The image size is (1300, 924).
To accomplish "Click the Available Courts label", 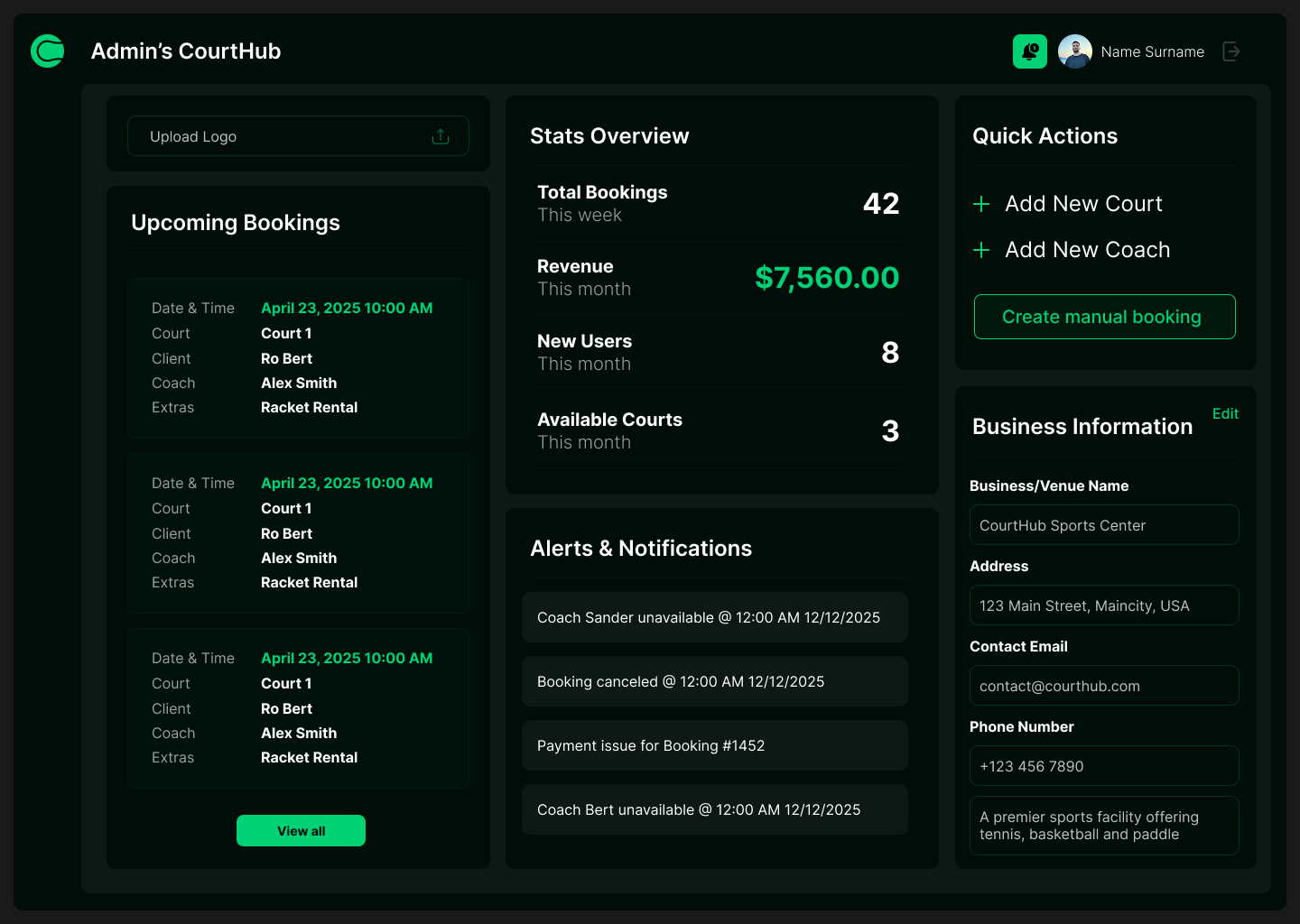I will click(x=609, y=420).
